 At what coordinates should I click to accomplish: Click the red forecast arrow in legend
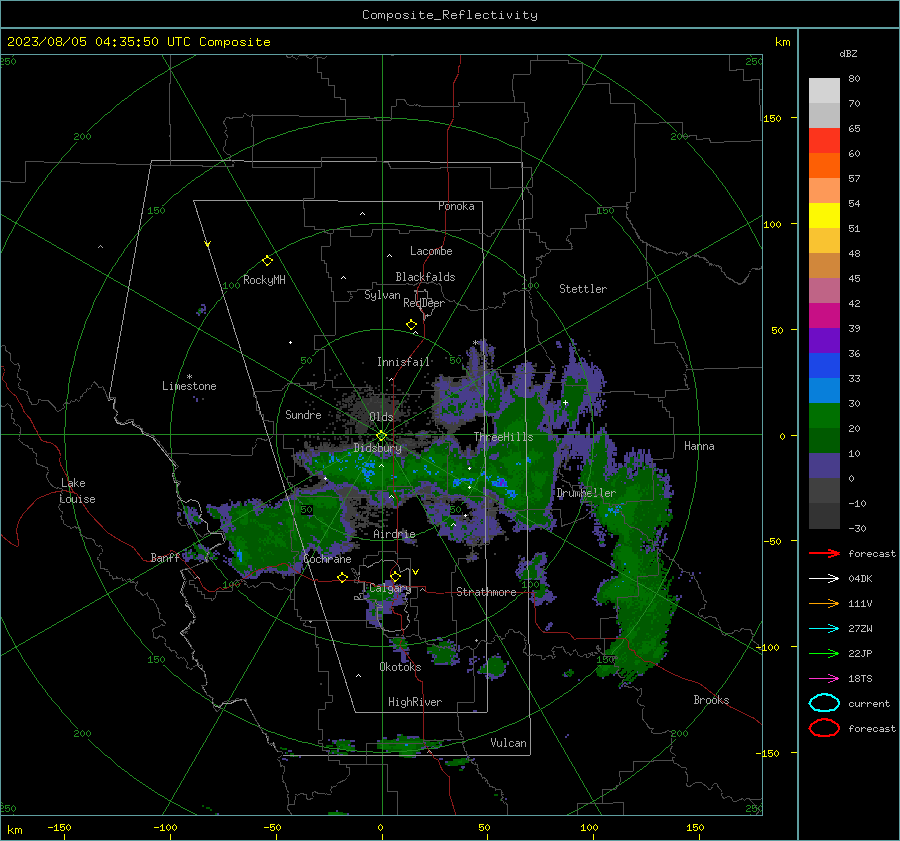[824, 553]
